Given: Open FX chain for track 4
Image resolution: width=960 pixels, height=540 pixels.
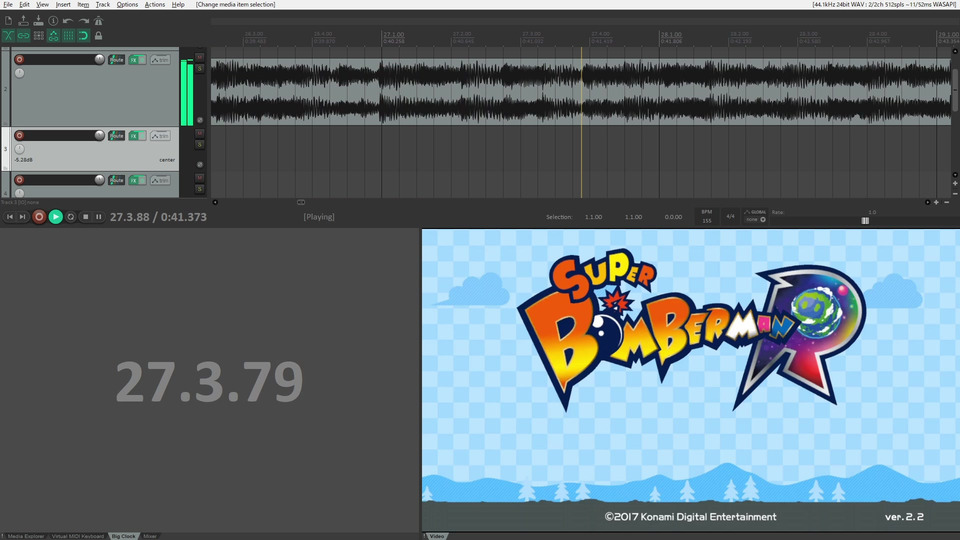Looking at the screenshot, I should coord(133,180).
